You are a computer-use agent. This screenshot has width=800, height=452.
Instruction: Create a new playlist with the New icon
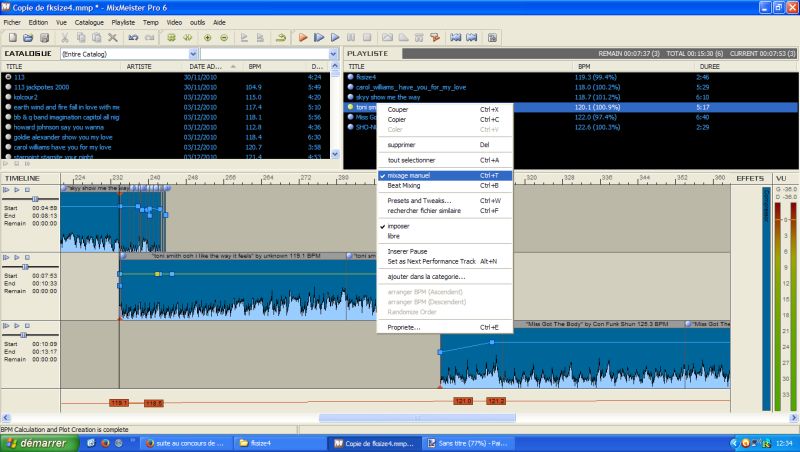[x=13, y=38]
